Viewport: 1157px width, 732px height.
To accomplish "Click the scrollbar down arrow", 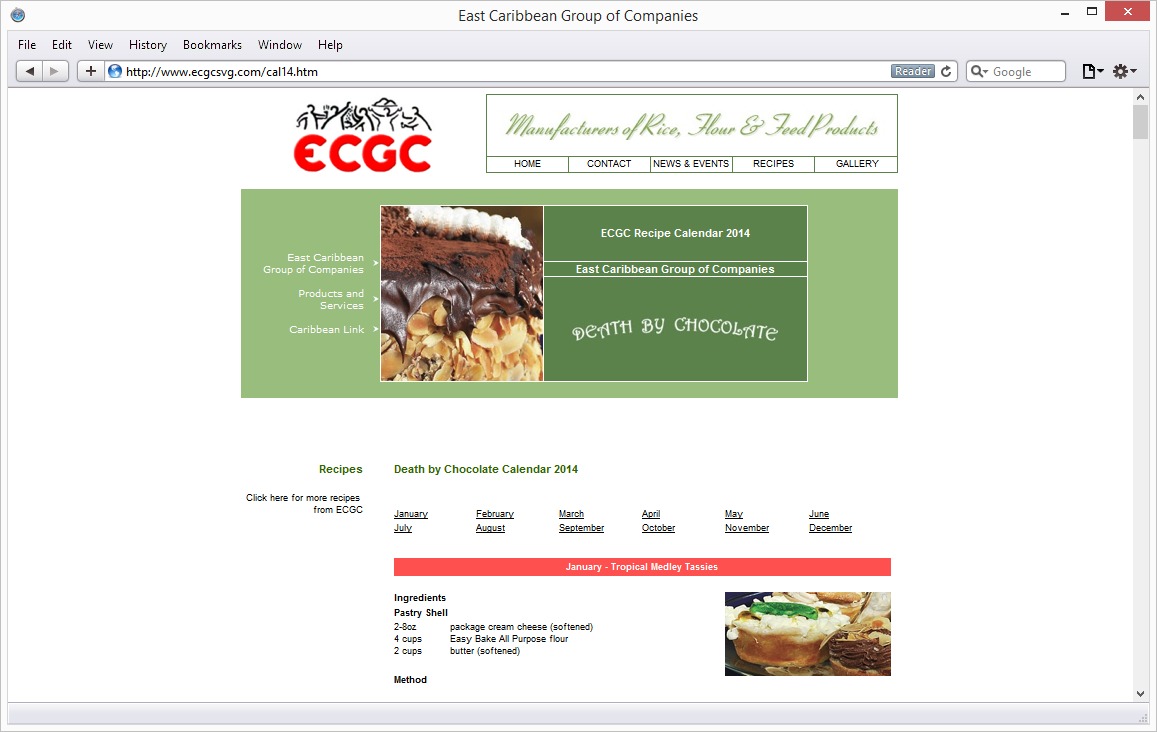I will pyautogui.click(x=1140, y=694).
